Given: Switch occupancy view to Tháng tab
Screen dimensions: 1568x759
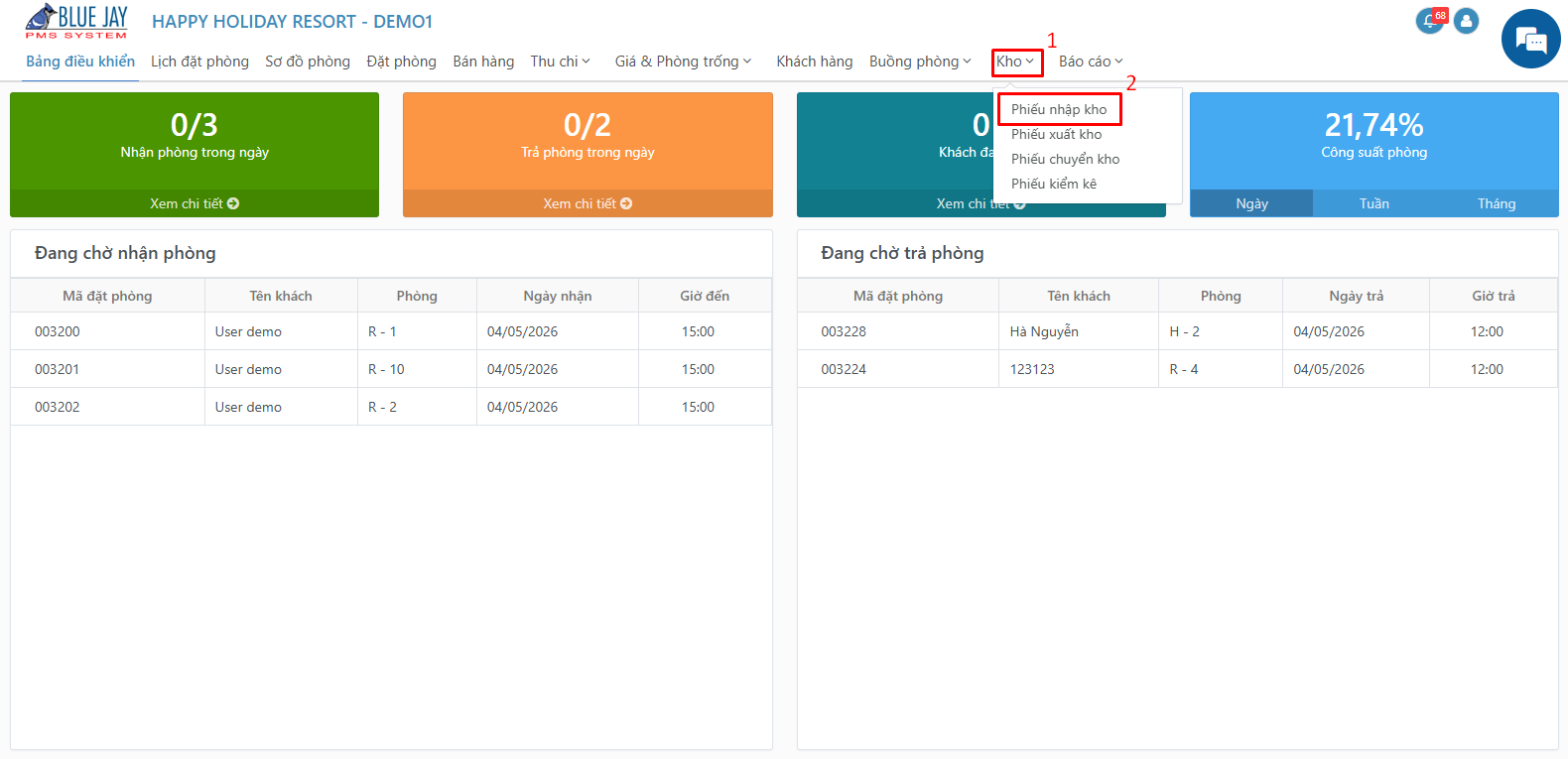Looking at the screenshot, I should (1497, 203).
